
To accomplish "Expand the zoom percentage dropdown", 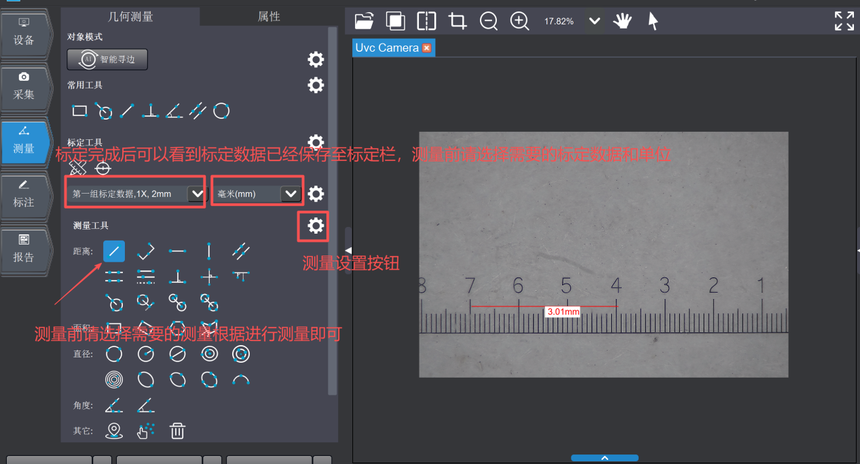I will [x=594, y=20].
